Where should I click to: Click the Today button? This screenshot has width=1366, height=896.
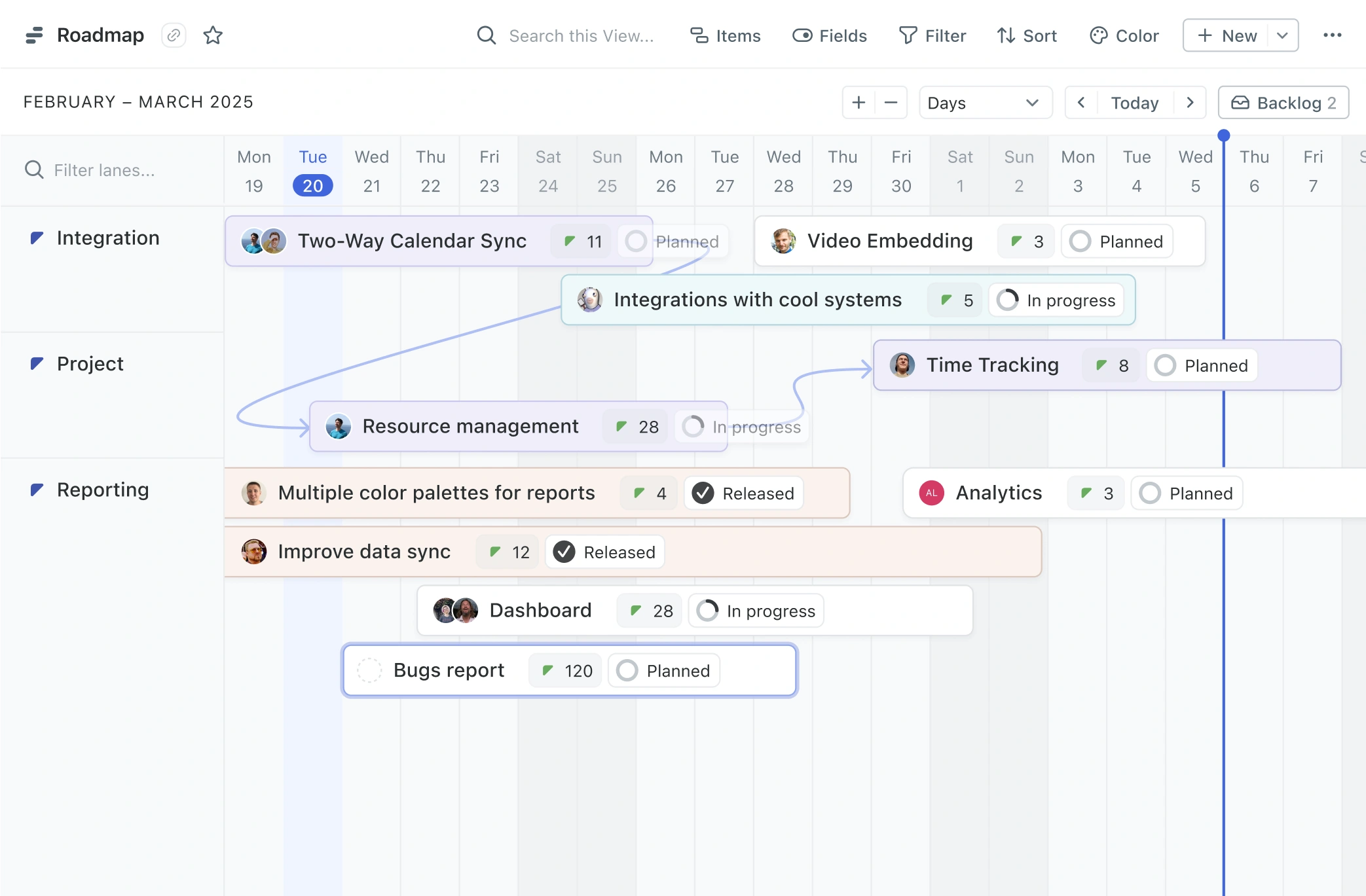point(1135,102)
